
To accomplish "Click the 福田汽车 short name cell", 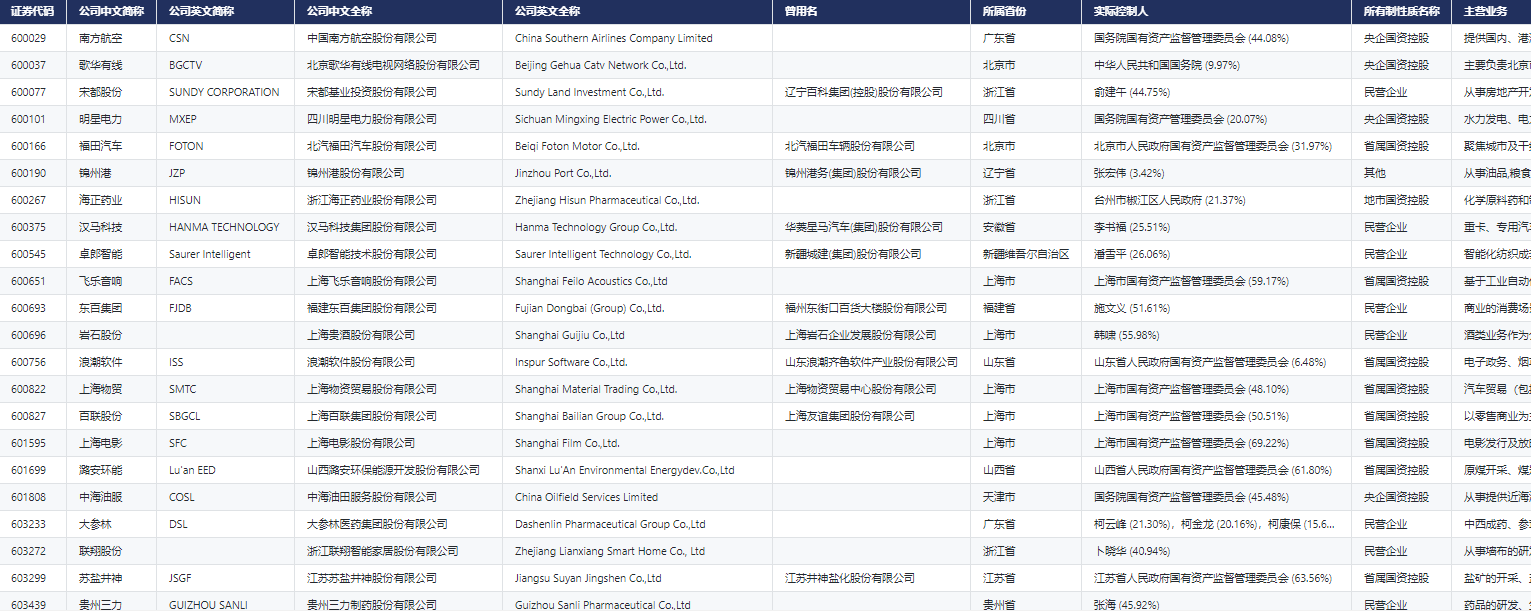I will point(112,146).
